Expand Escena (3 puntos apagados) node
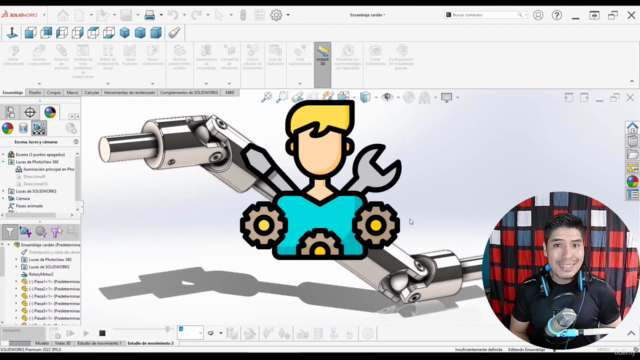Viewport: 640px width, 360px height. (4, 154)
